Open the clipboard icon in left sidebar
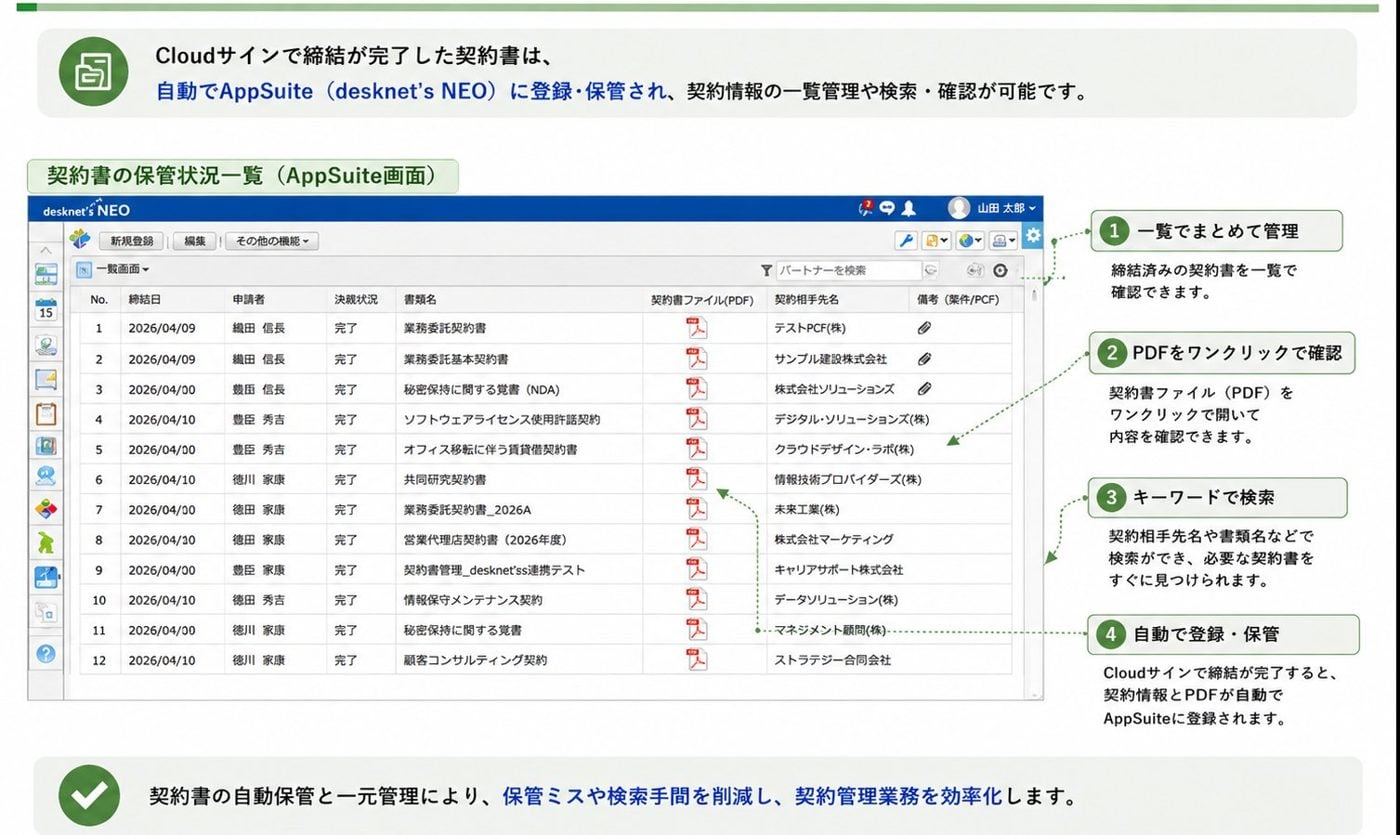 (x=46, y=413)
